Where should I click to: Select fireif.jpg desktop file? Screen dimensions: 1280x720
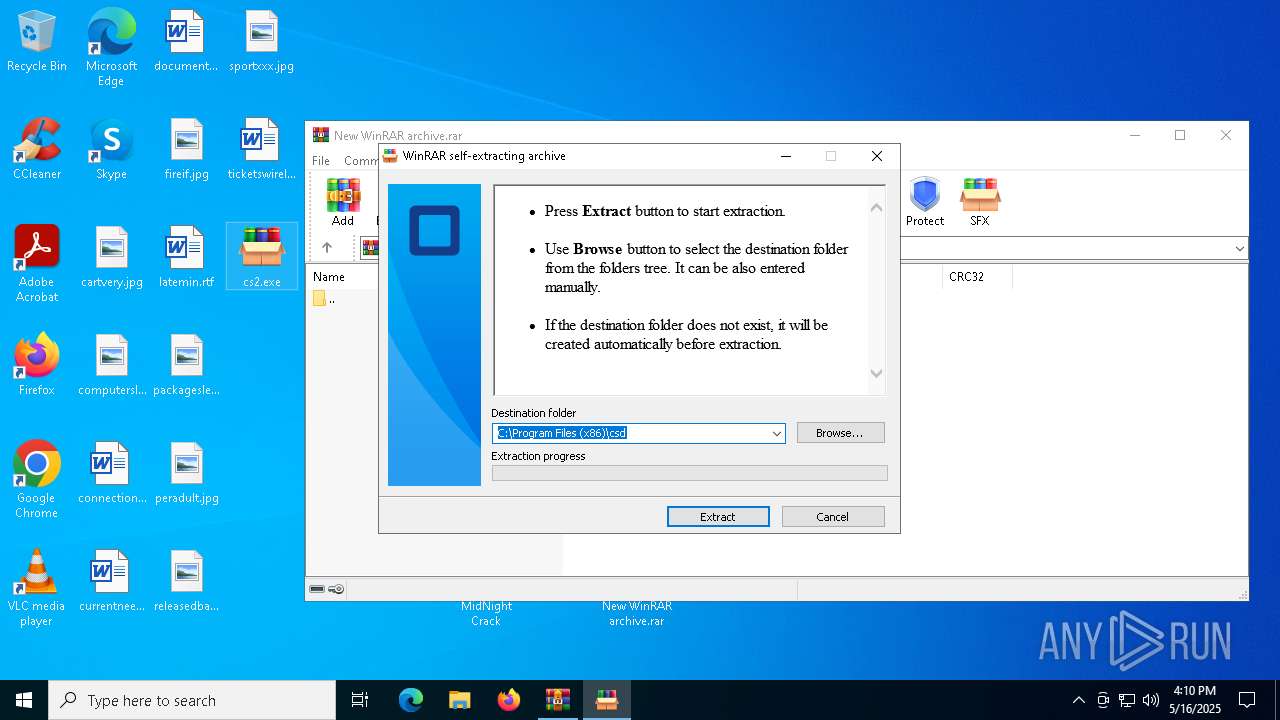pyautogui.click(x=186, y=150)
